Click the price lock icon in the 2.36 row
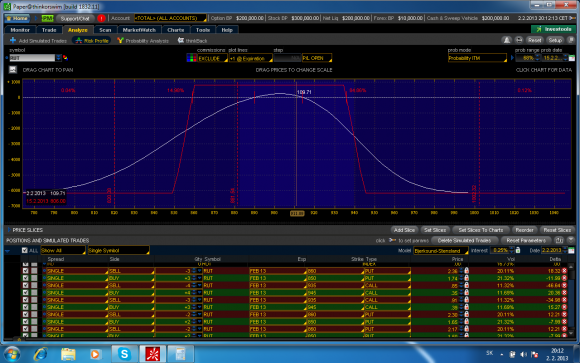The width and height of the screenshot is (580, 363). pyautogui.click(x=466, y=271)
